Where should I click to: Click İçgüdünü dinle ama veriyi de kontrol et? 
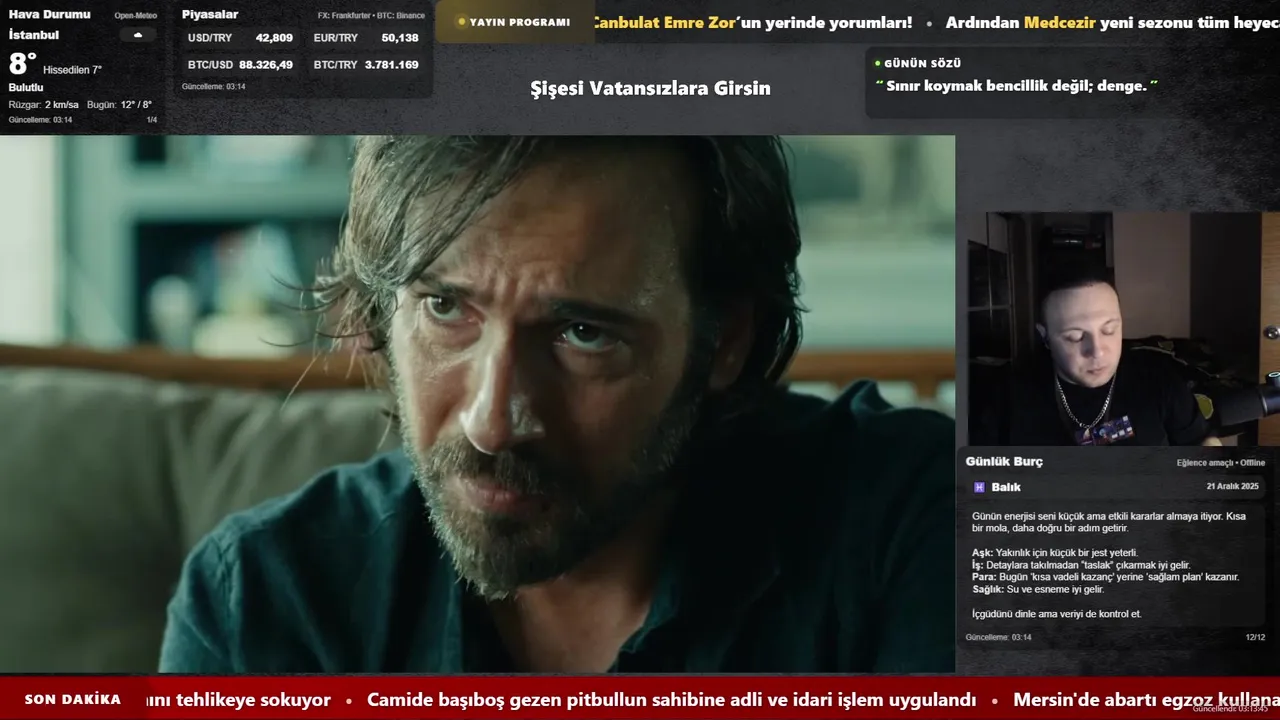click(1056, 613)
